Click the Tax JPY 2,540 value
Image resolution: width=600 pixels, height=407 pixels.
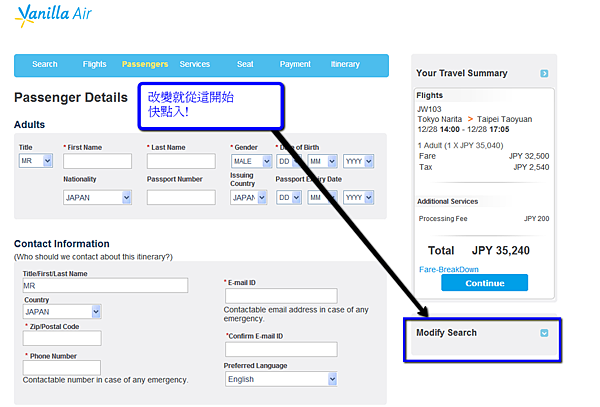(531, 167)
